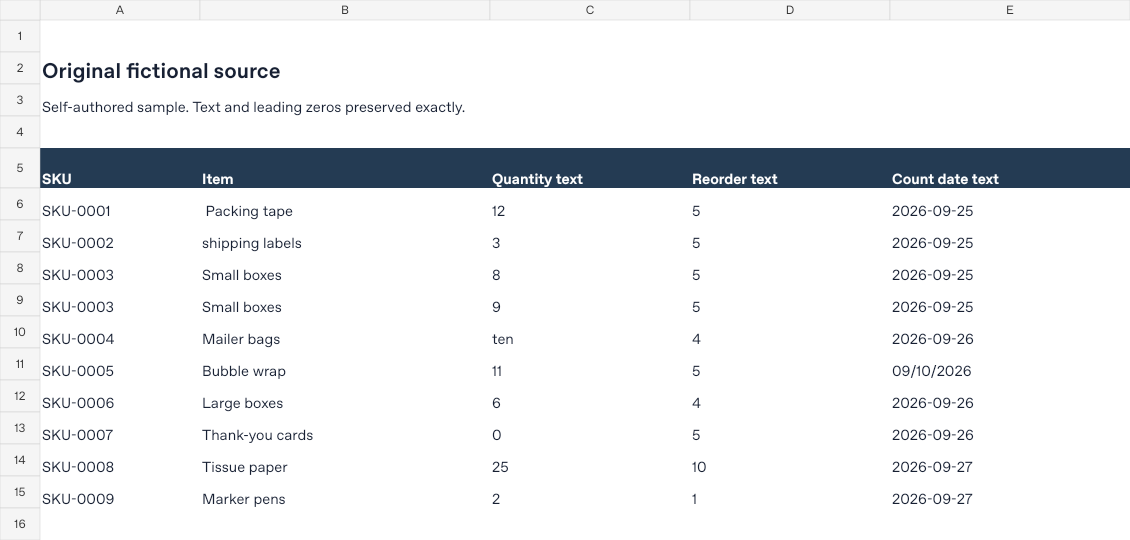Image resolution: width=1130 pixels, height=540 pixels.
Task: Select the 'Large boxes' cell
Action: 344,397
